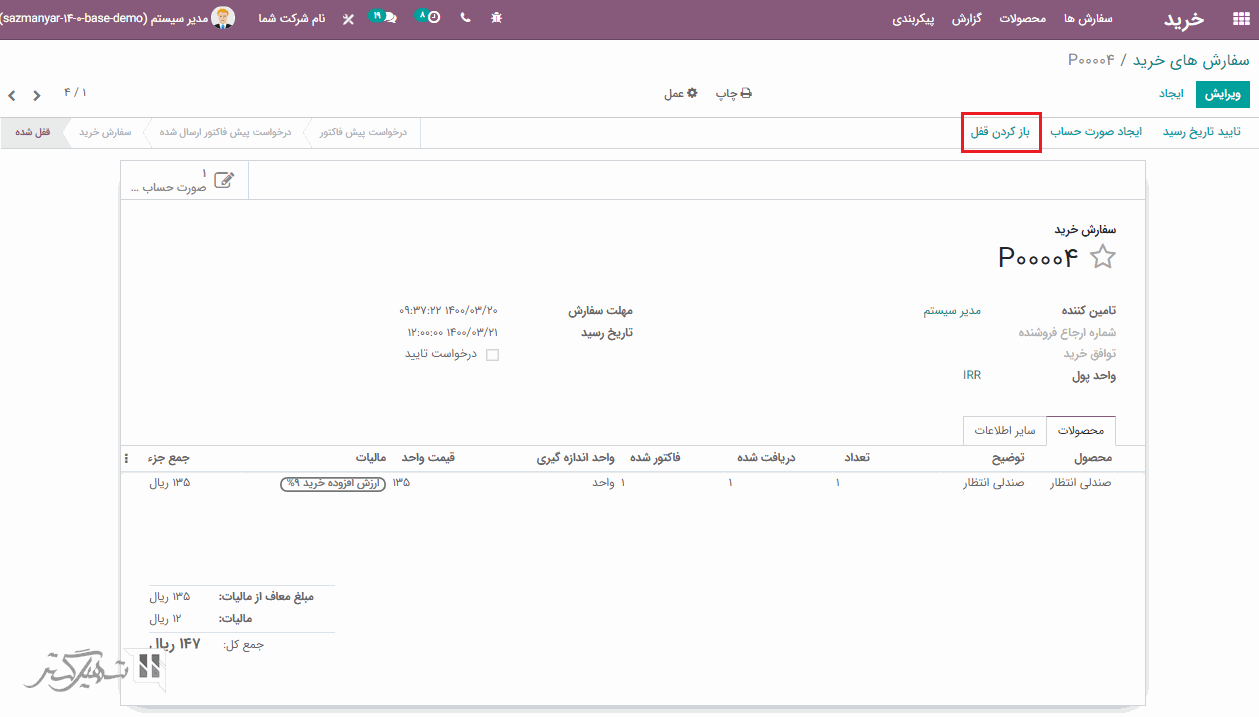Go to the next record arrow

(12, 95)
